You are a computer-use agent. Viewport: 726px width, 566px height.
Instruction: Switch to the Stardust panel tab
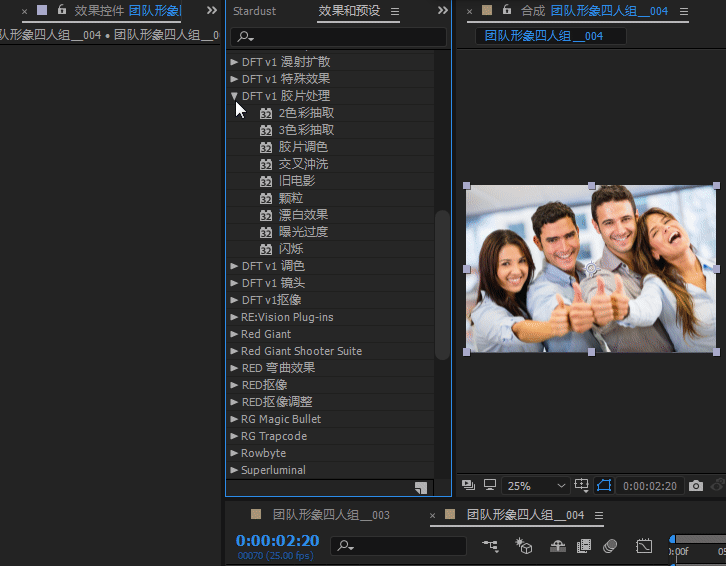coord(254,11)
